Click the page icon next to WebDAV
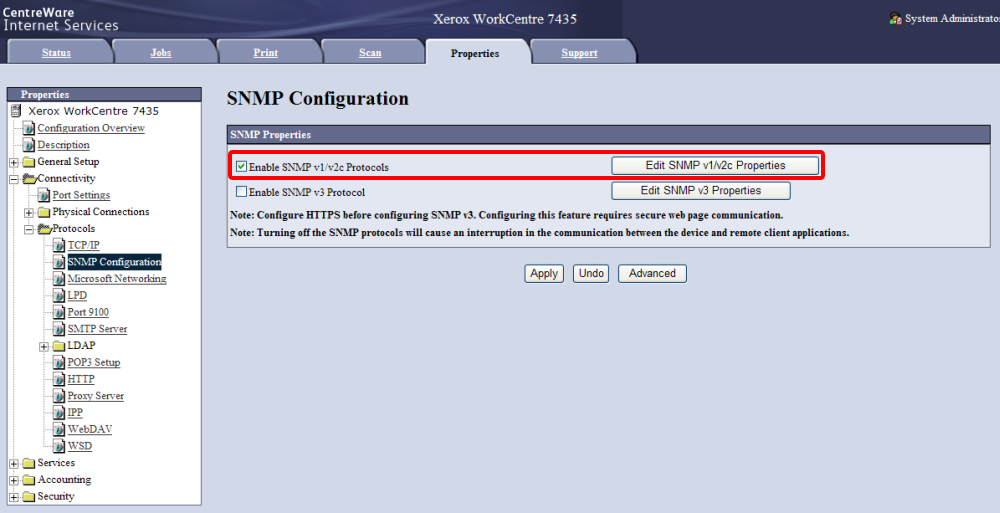This screenshot has height=513, width=1000. point(59,429)
